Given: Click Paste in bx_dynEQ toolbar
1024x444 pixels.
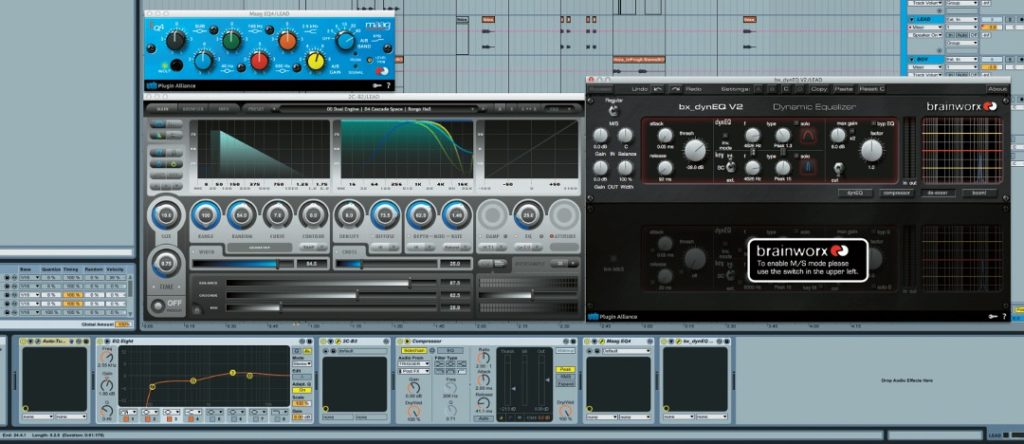Looking at the screenshot, I should pos(843,88).
